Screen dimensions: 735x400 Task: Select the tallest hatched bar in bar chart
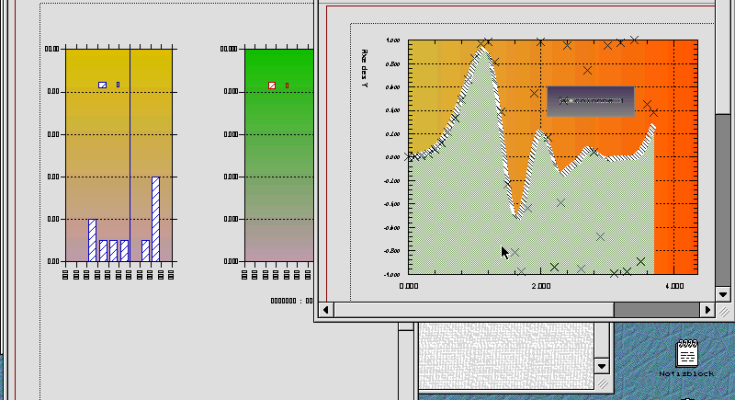click(x=155, y=219)
